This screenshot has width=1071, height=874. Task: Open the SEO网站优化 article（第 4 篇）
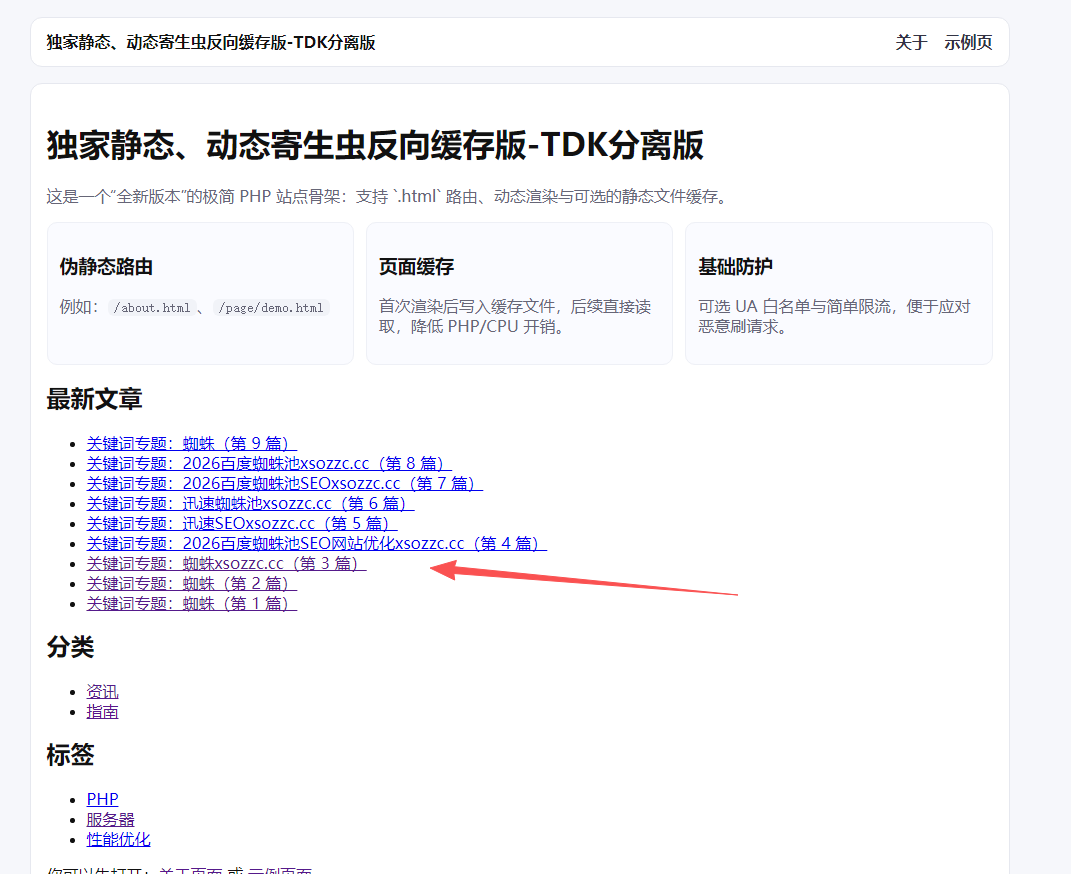coord(316,544)
